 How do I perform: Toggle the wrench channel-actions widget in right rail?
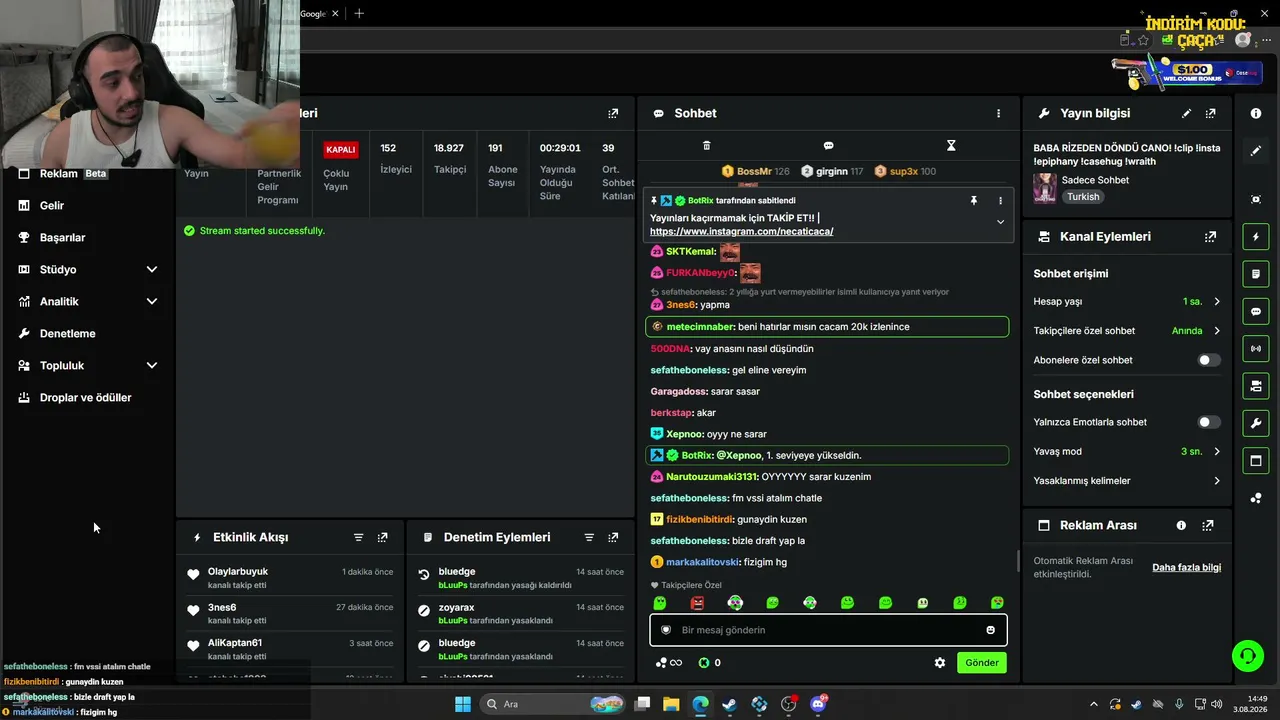(x=1256, y=423)
